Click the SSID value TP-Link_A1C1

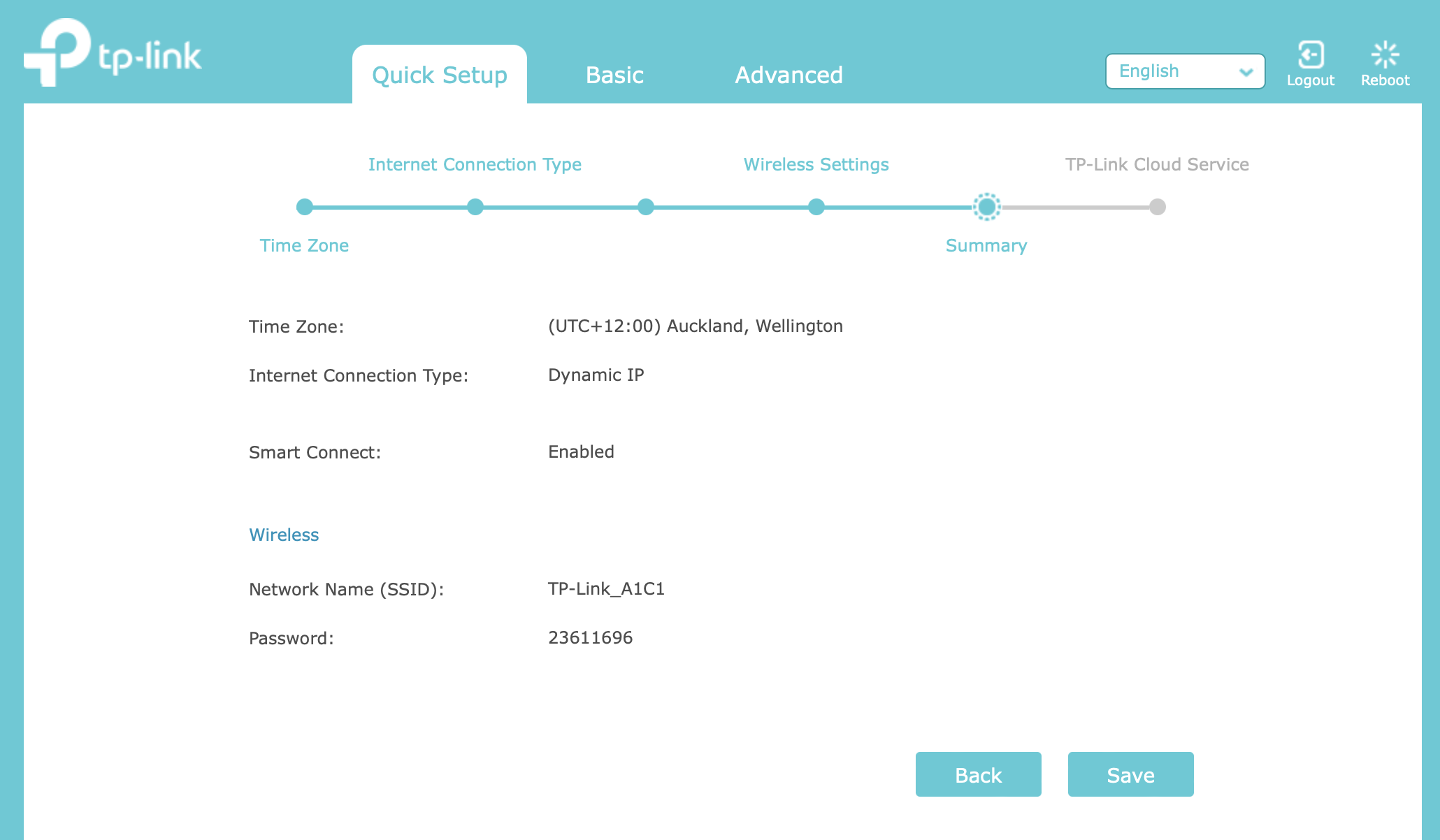[606, 589]
